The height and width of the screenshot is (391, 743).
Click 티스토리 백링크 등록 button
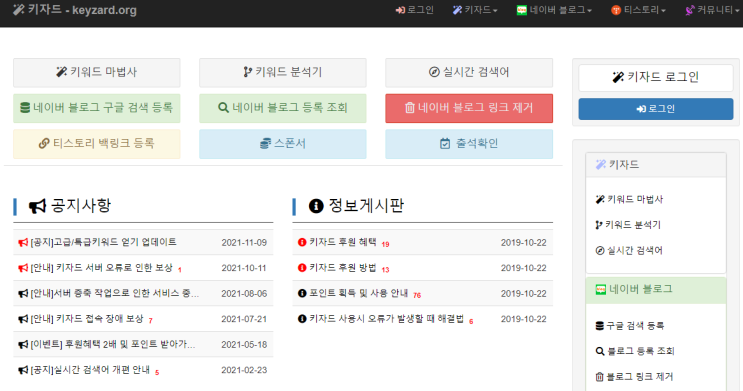(x=97, y=144)
